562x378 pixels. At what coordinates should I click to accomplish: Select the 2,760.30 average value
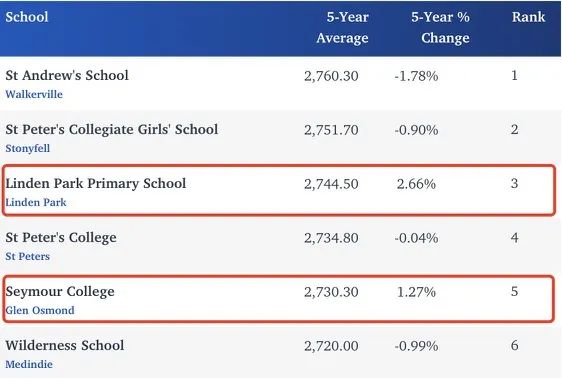coord(331,76)
